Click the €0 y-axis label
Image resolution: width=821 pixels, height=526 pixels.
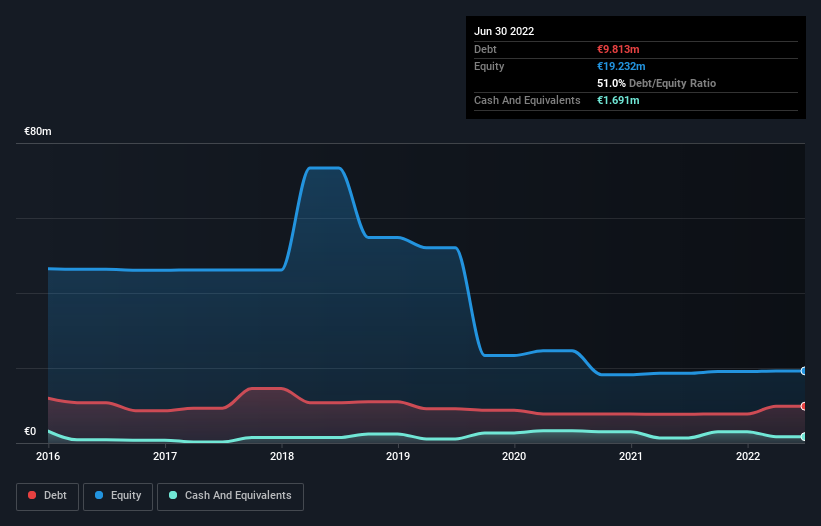pos(30,431)
